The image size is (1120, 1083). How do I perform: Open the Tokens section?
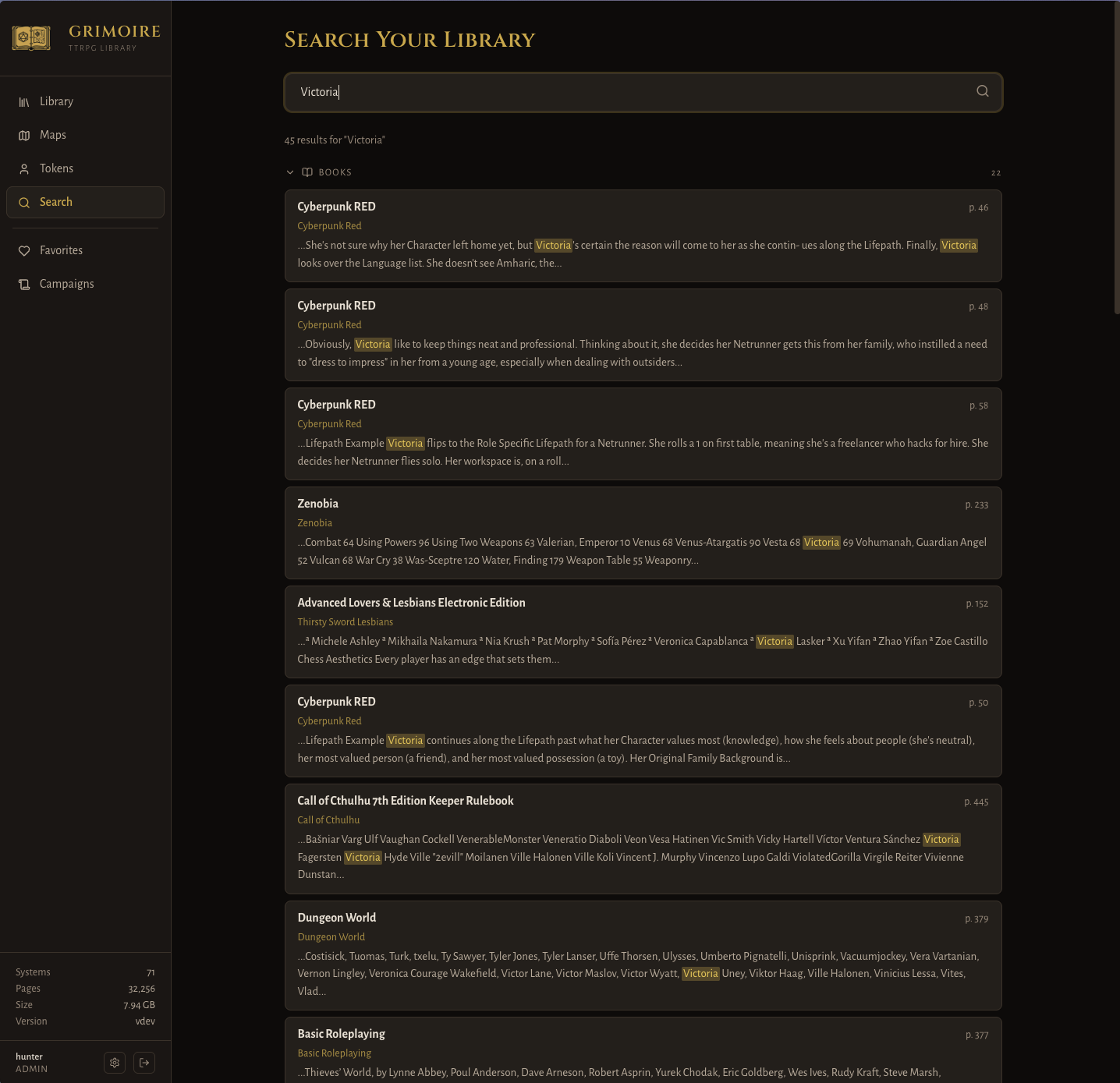(x=85, y=168)
